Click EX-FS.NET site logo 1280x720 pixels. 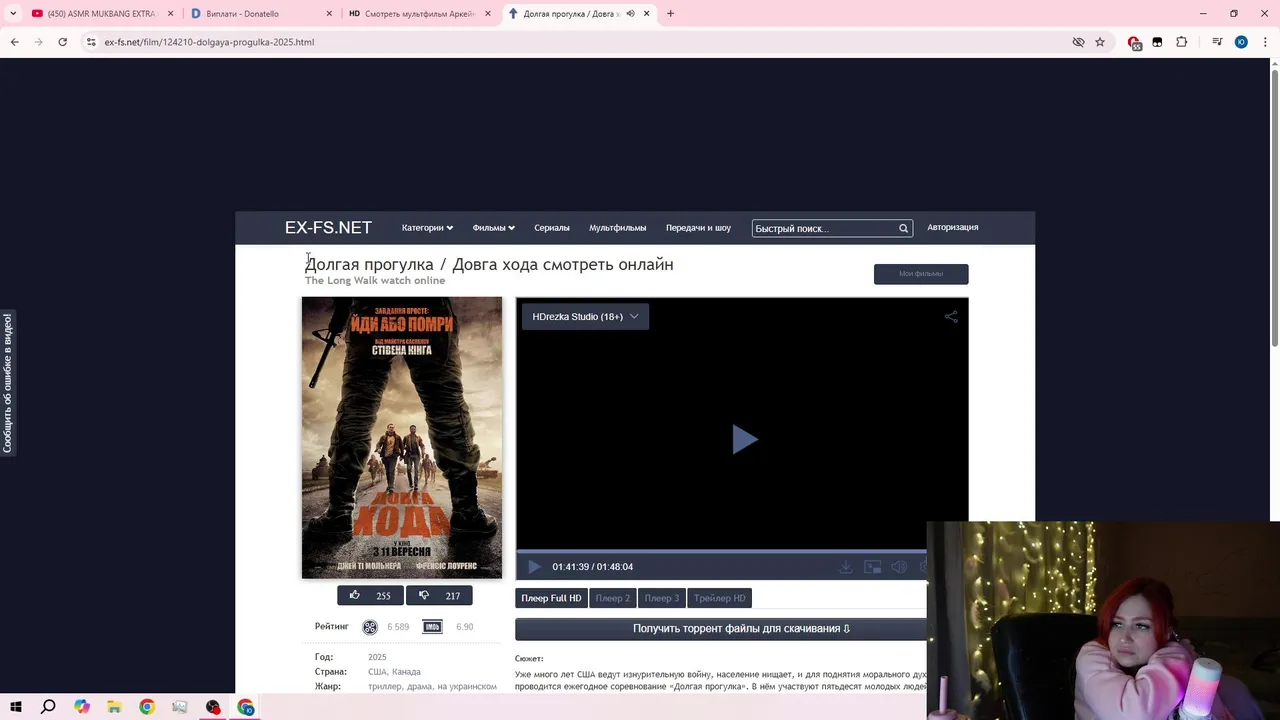(328, 228)
